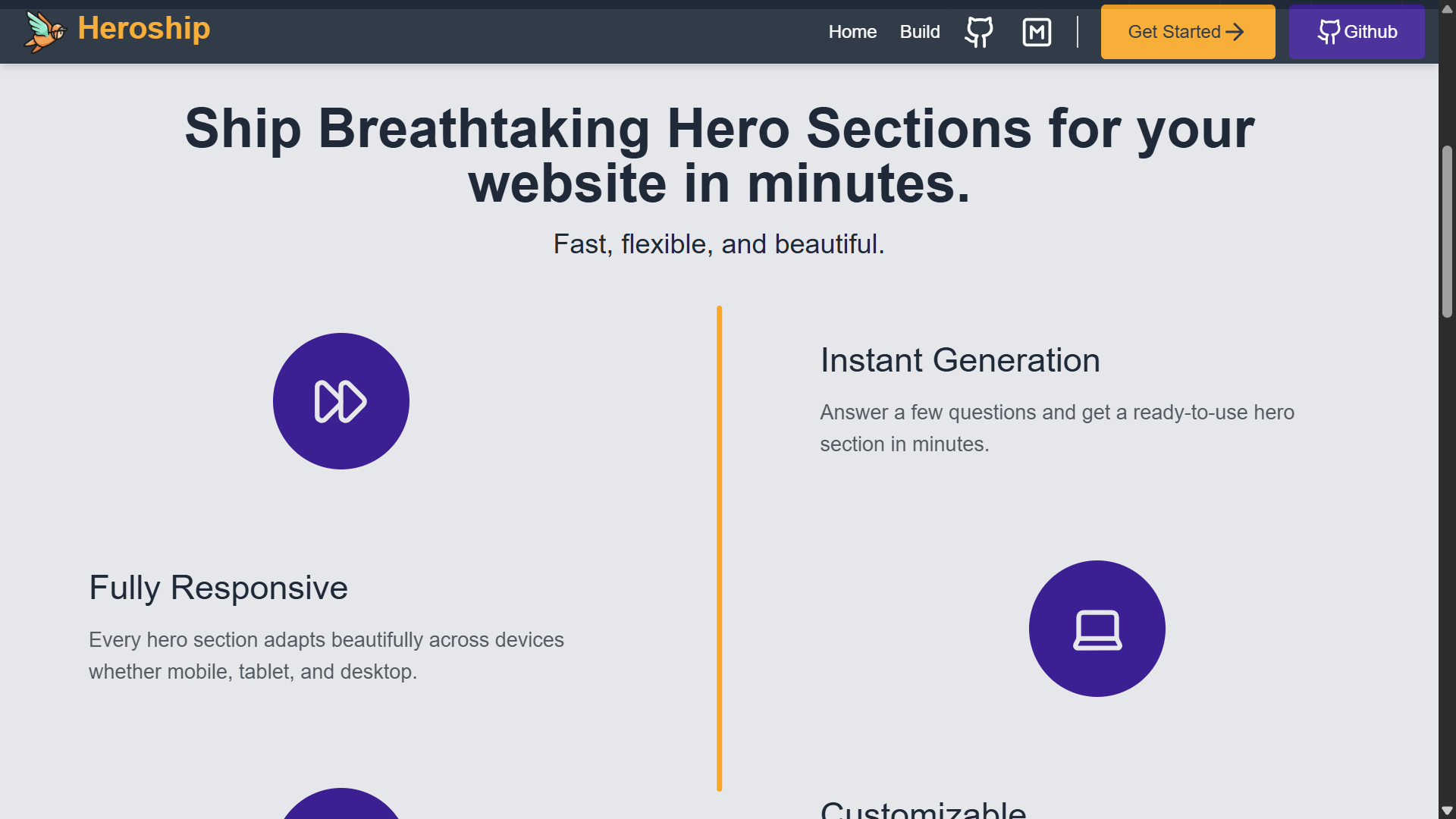Click the Instant Generation heading

coord(960,360)
